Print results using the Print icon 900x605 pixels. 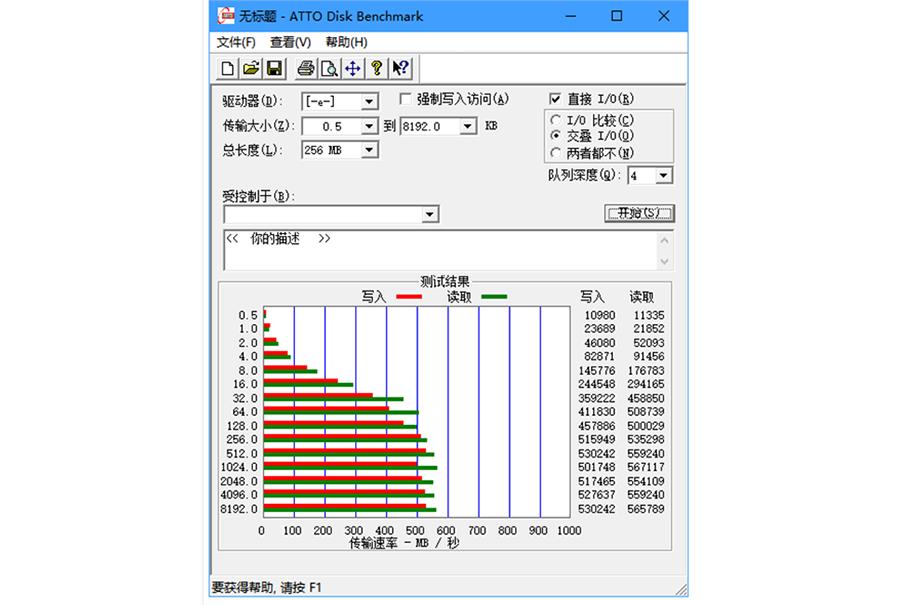tap(305, 68)
